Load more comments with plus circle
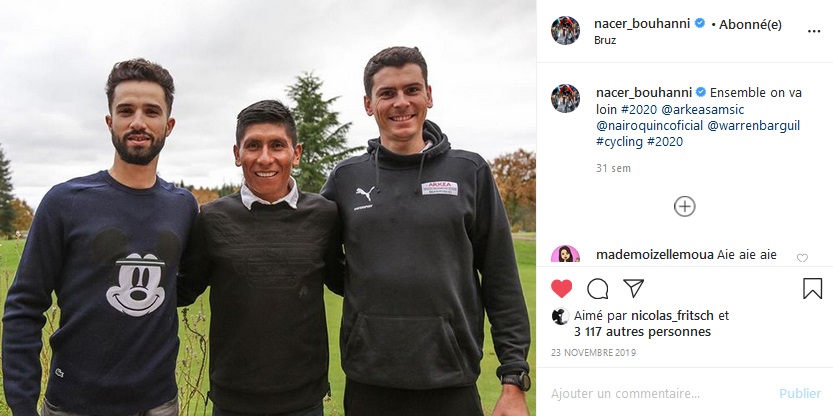Image resolution: width=833 pixels, height=416 pixels. pos(685,206)
